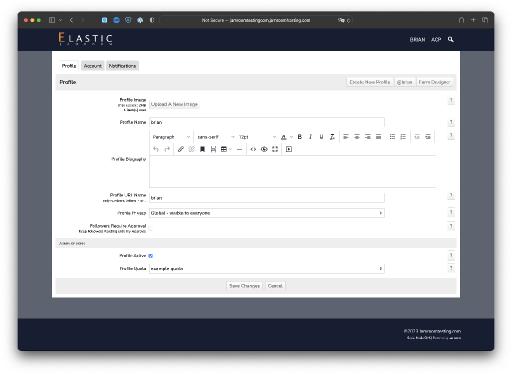
Task: Insert a bulleted list
Action: 392,137
